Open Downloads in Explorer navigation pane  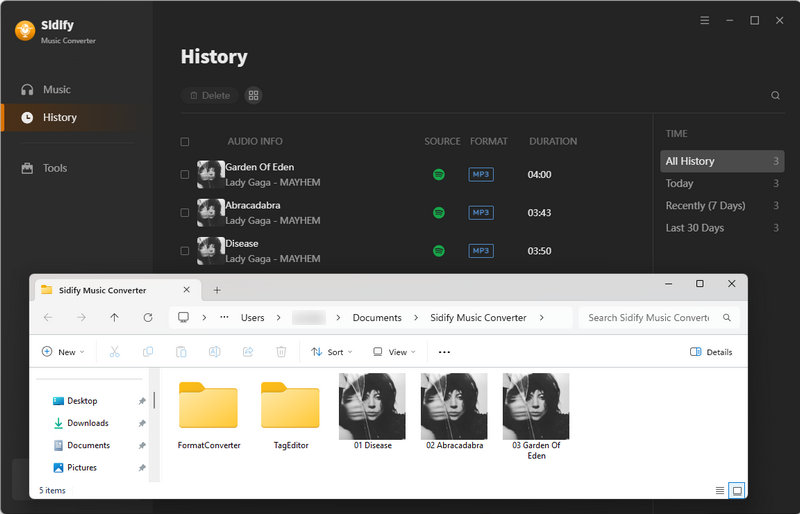[x=88, y=423]
